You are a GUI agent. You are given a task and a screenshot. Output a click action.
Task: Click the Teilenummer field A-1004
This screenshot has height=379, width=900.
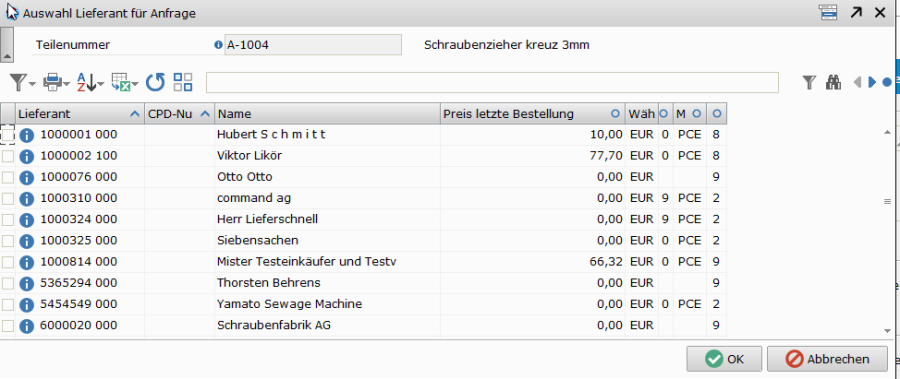pos(313,45)
